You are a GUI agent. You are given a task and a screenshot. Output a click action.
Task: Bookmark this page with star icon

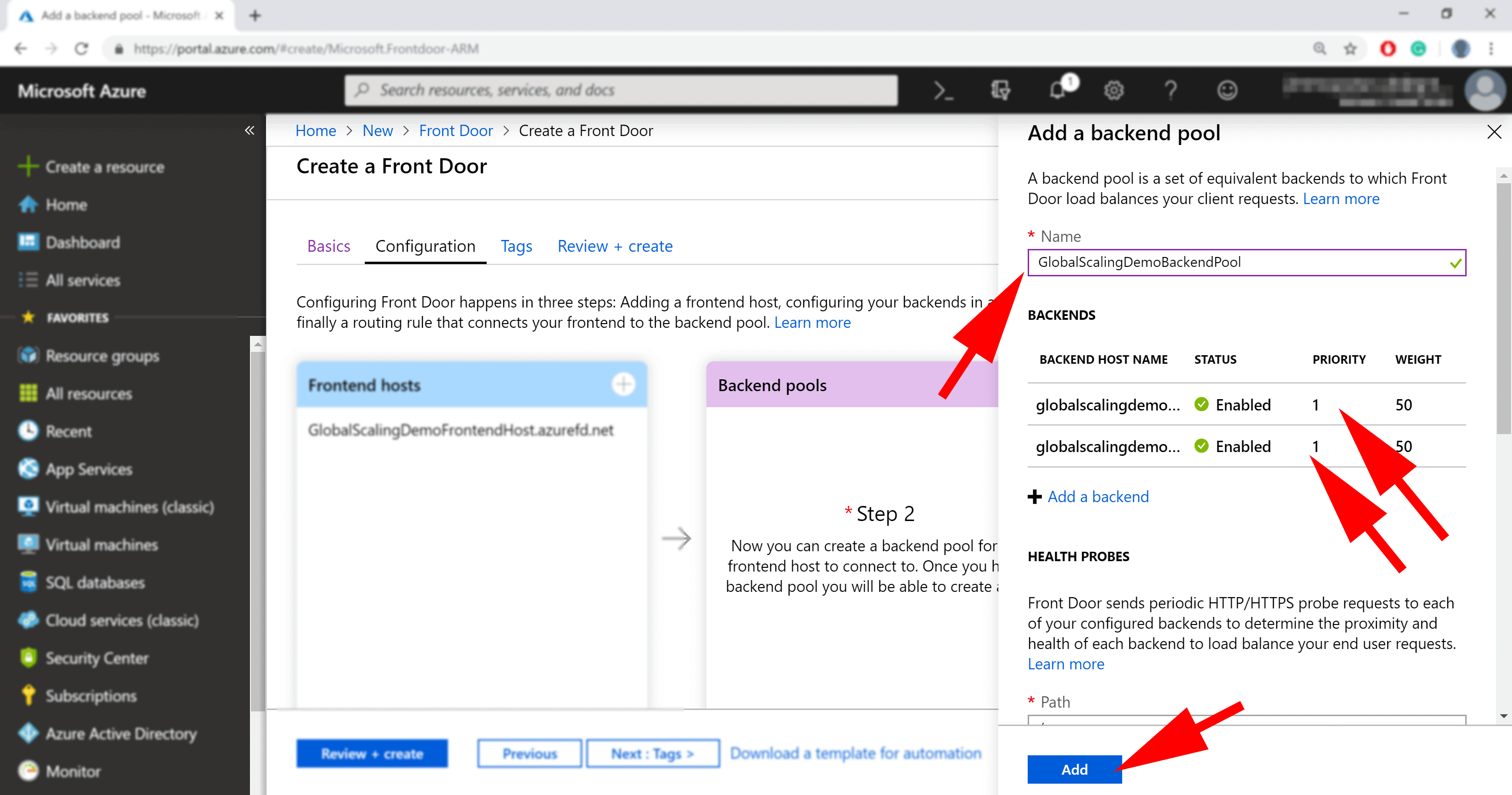(1350, 49)
